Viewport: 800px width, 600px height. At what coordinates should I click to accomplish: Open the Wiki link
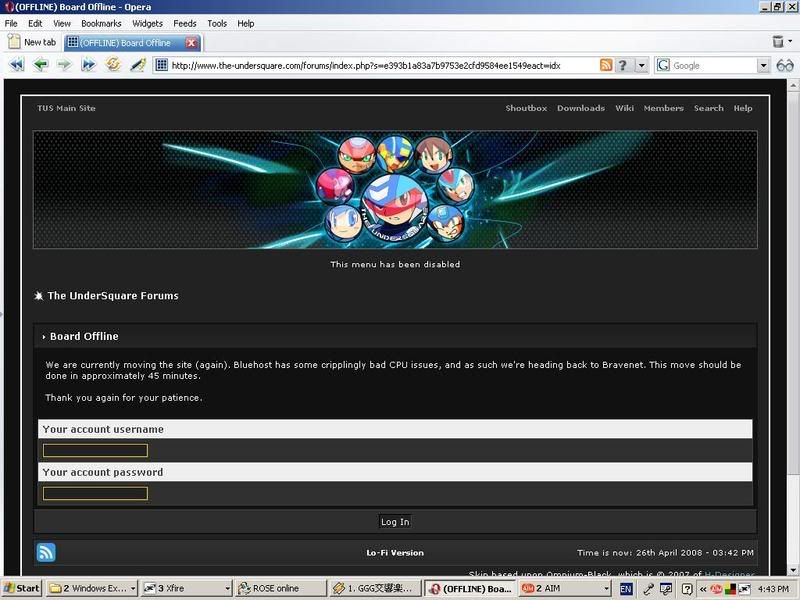pos(624,108)
